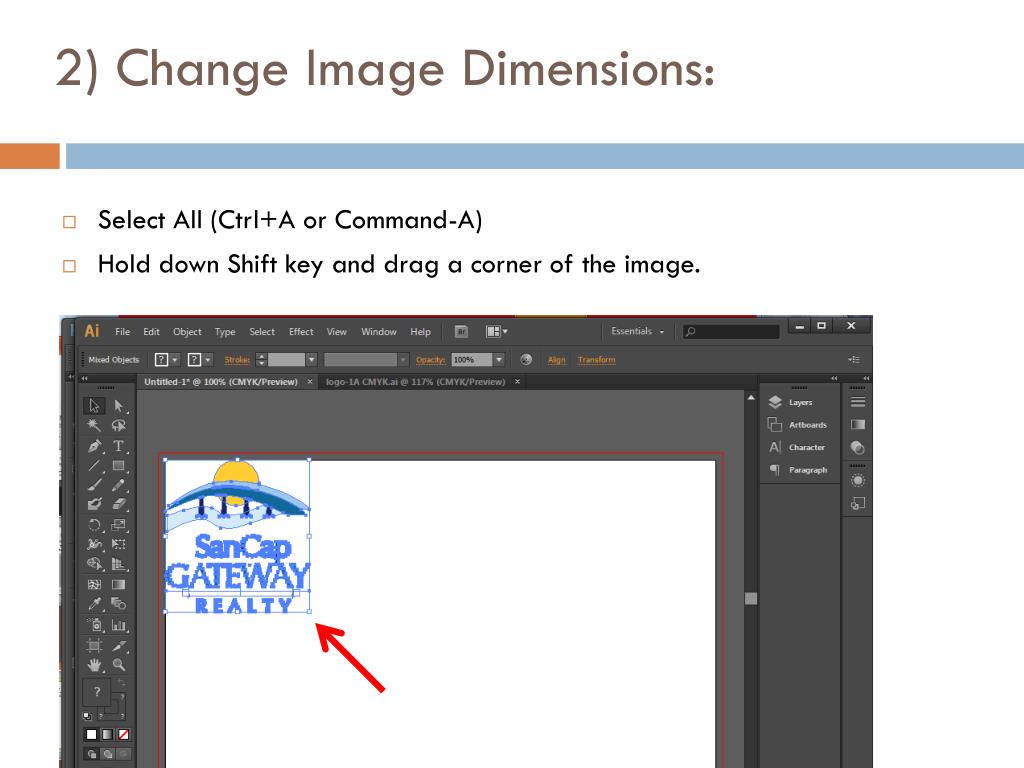
Task: Click the Recolor Artwork icon
Action: click(x=526, y=360)
